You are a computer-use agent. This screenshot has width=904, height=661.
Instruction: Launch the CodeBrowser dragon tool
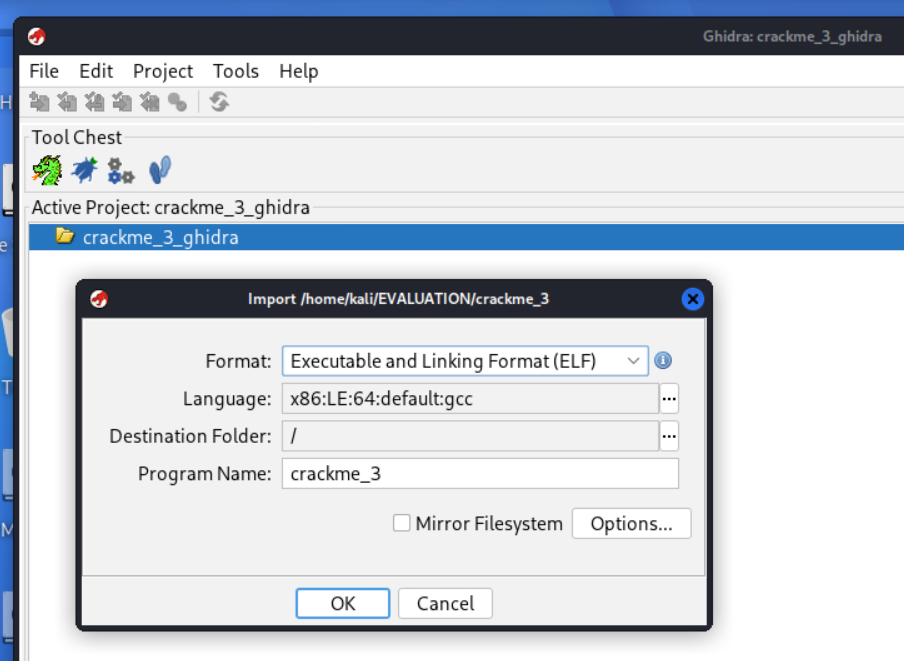pyautogui.click(x=47, y=171)
